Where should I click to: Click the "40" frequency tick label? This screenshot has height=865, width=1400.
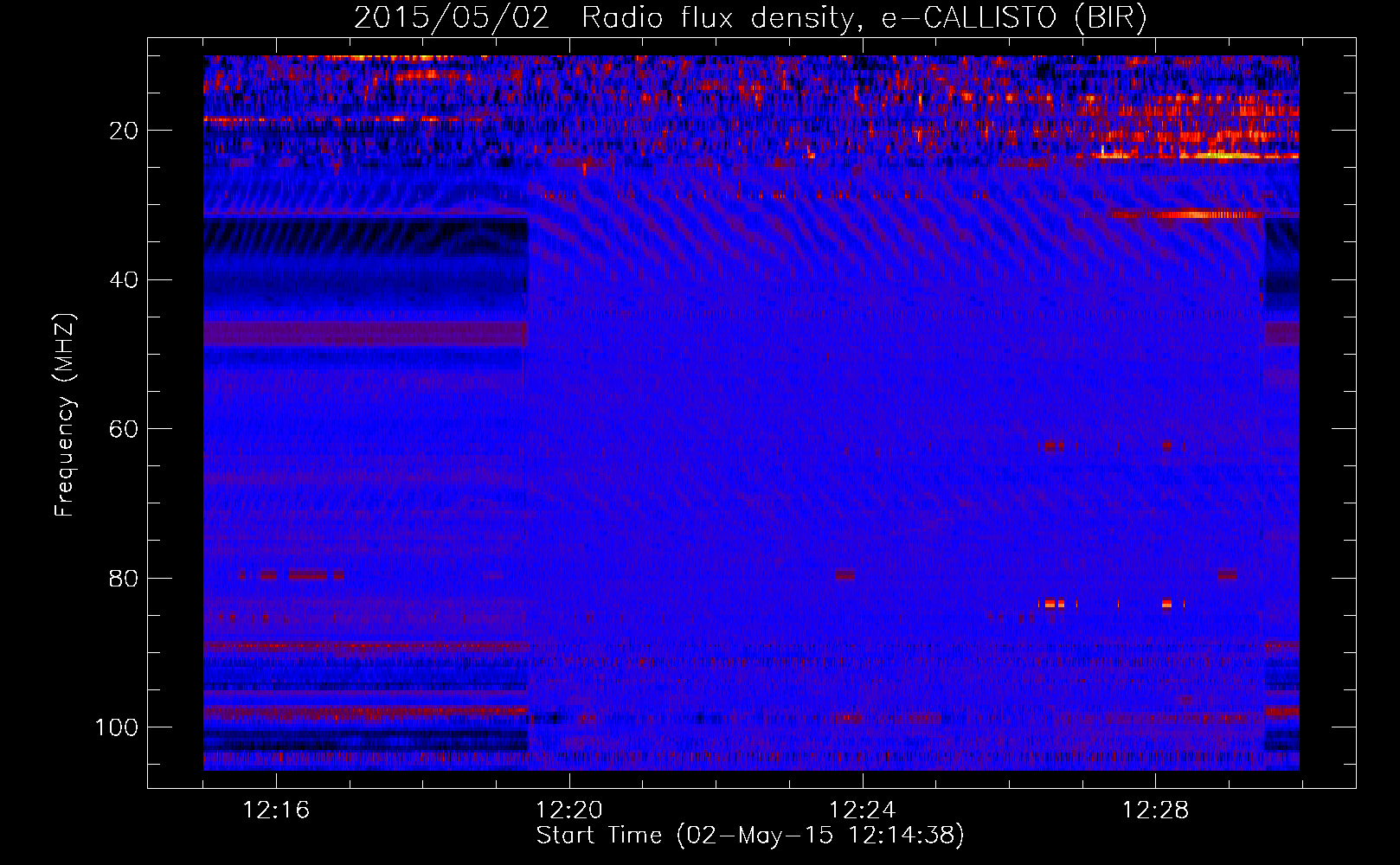(x=125, y=280)
